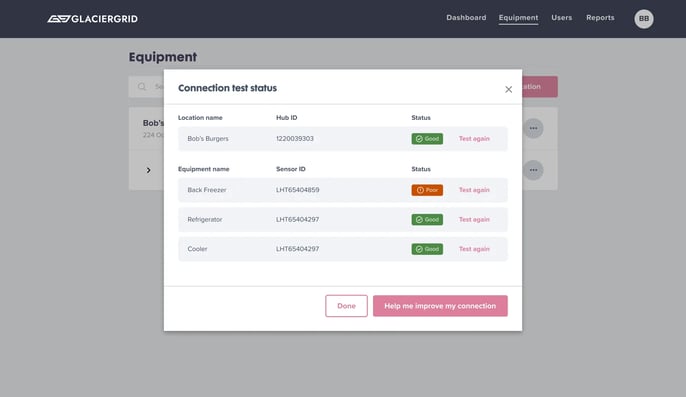The image size is (686, 397).
Task: Click the Good status badge for Refrigerator
Action: 427,219
